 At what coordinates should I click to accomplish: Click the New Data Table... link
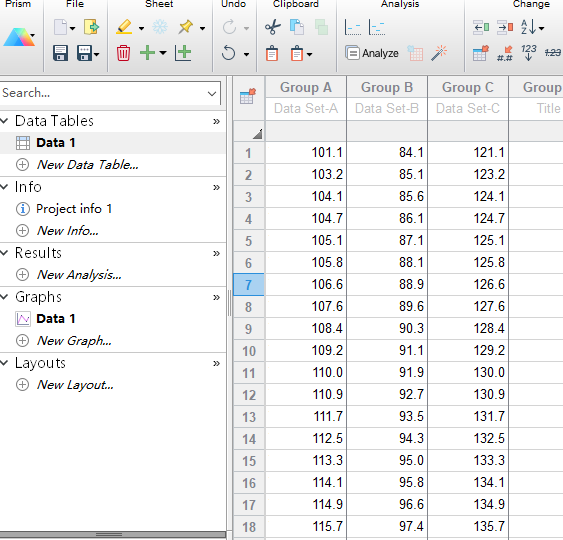(x=88, y=165)
